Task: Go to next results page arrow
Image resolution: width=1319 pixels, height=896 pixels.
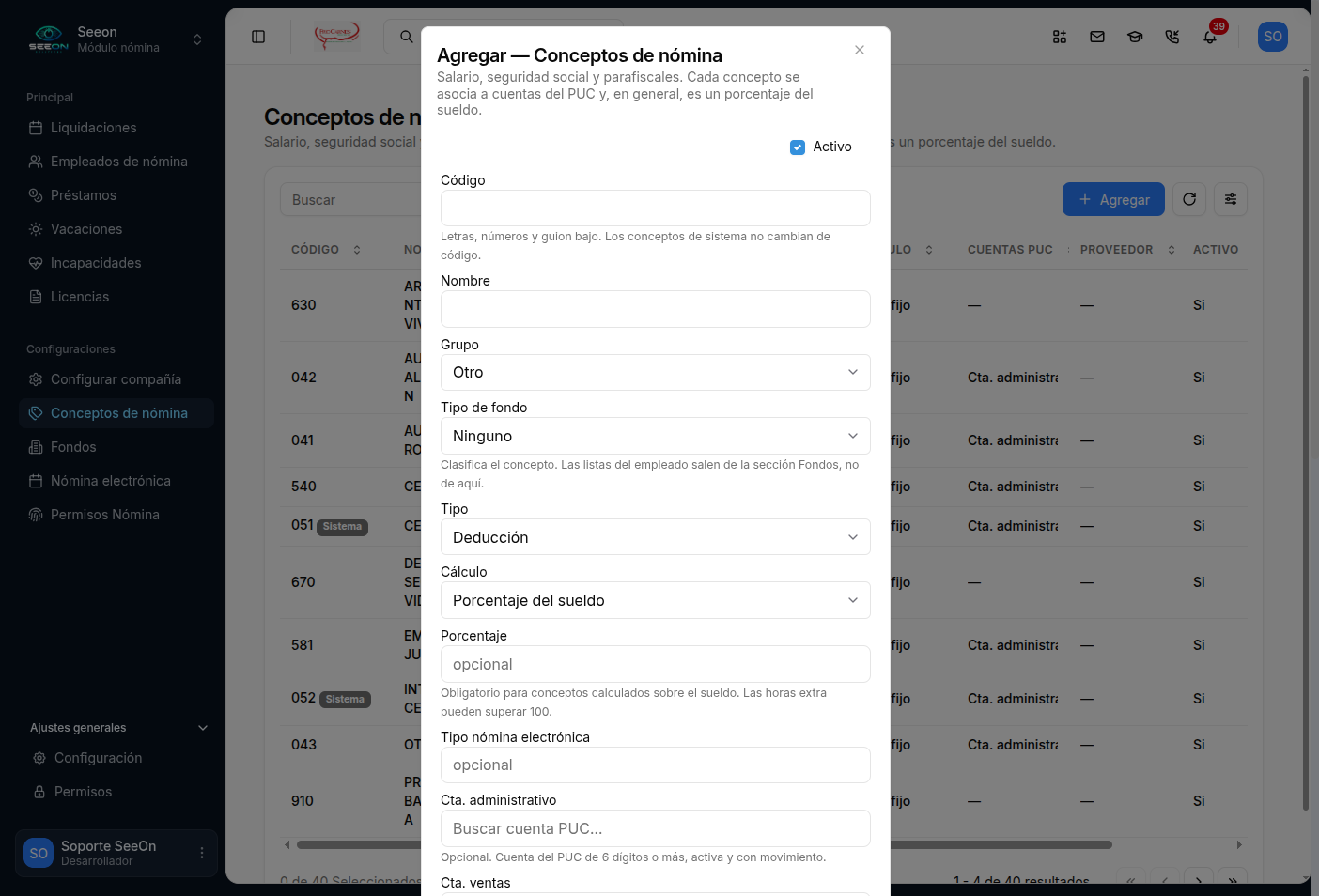Action: (1199, 881)
